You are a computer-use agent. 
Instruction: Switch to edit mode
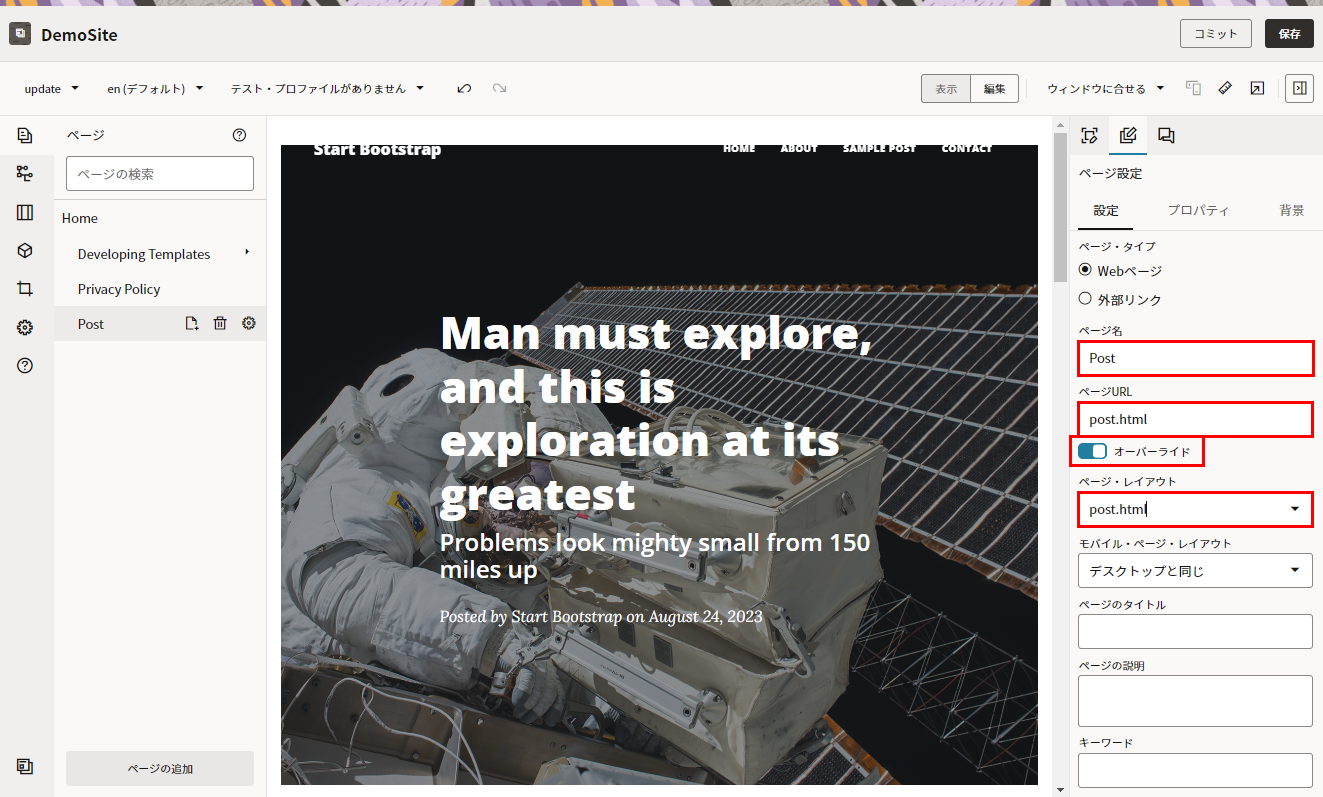994,88
